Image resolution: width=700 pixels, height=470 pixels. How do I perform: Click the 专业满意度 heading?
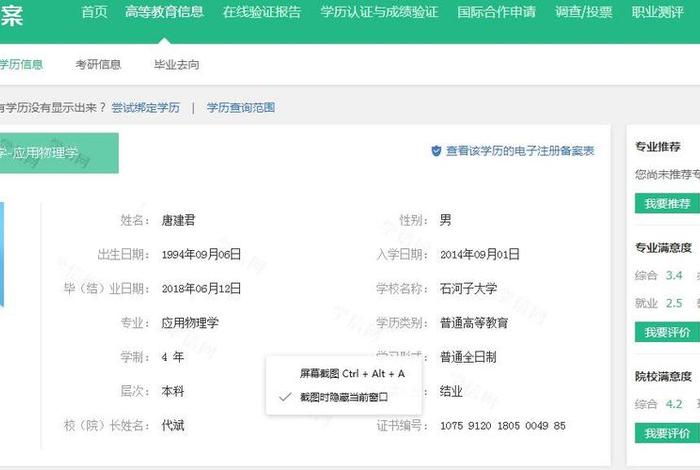click(x=663, y=248)
